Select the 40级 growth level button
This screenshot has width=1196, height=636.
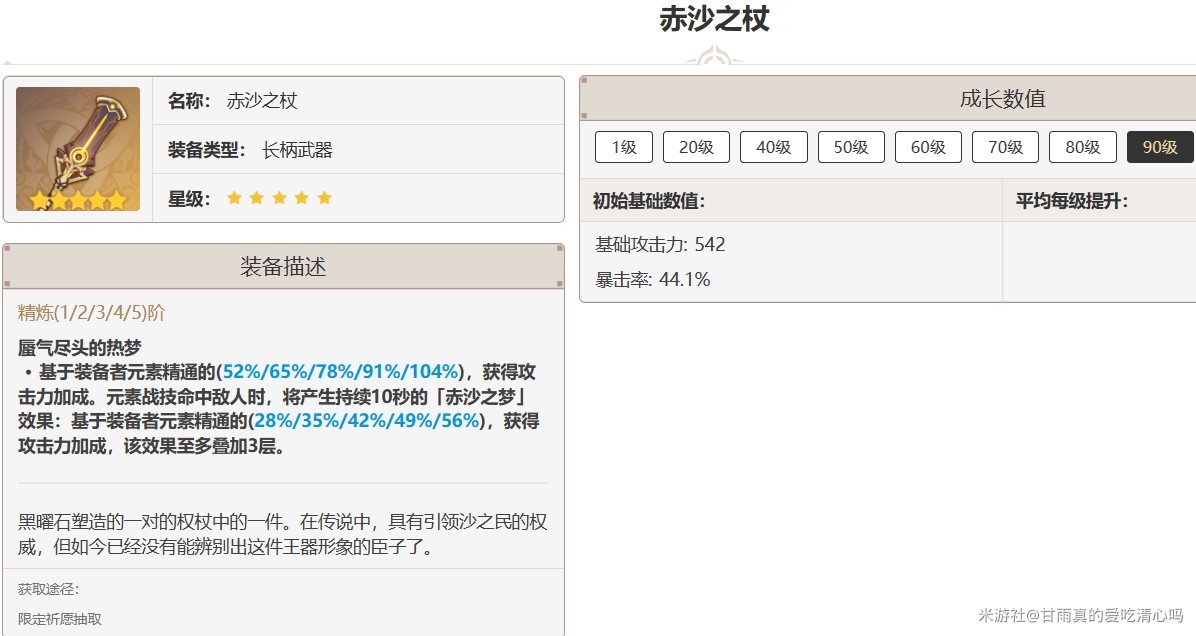coord(773,147)
